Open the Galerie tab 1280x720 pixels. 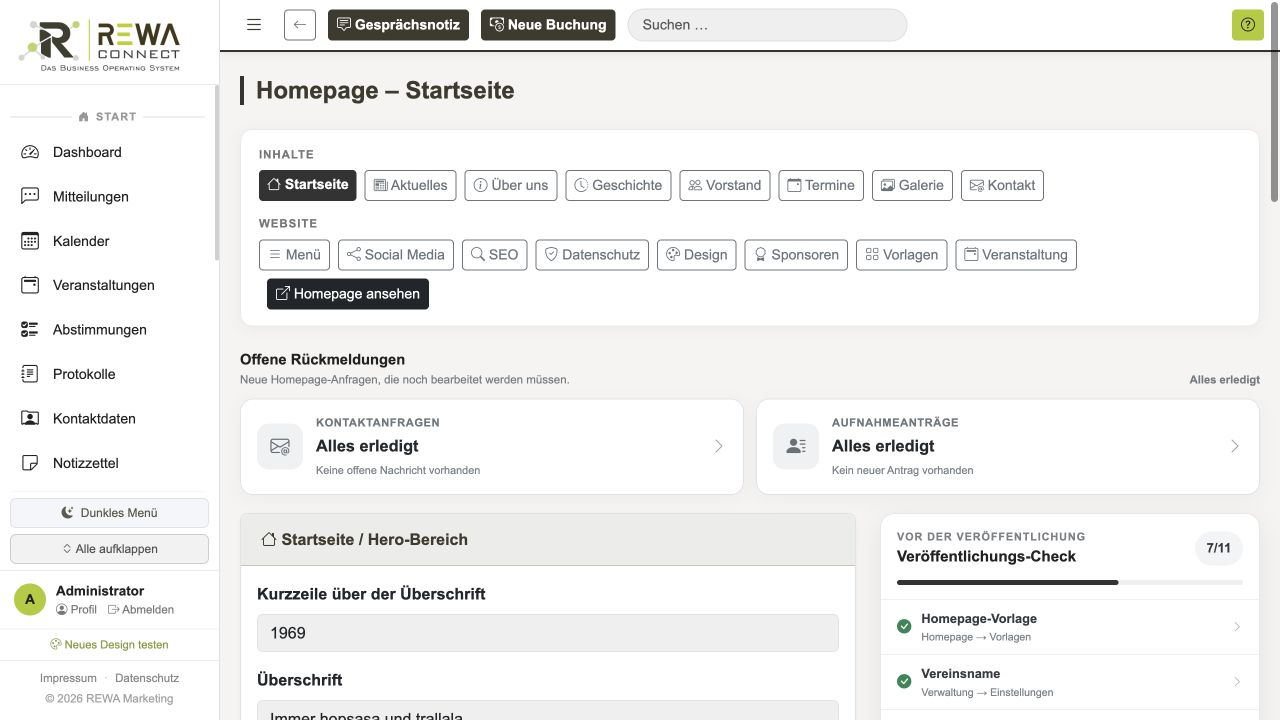pyautogui.click(x=912, y=185)
